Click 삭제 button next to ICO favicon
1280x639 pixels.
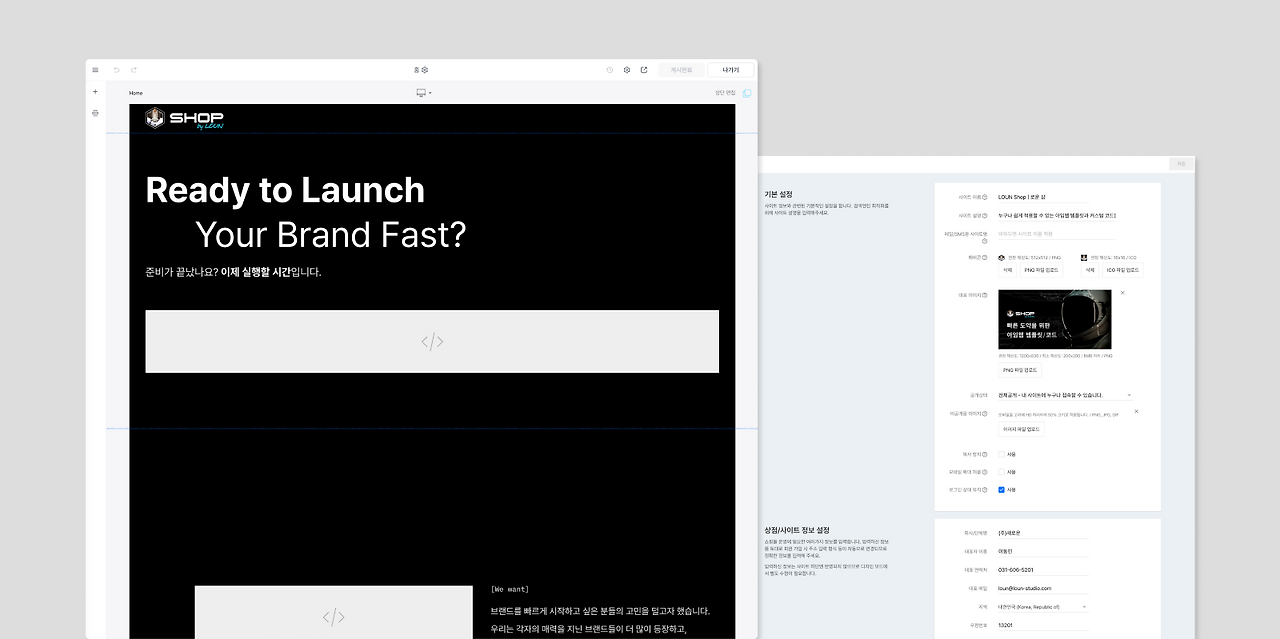[x=1090, y=270]
